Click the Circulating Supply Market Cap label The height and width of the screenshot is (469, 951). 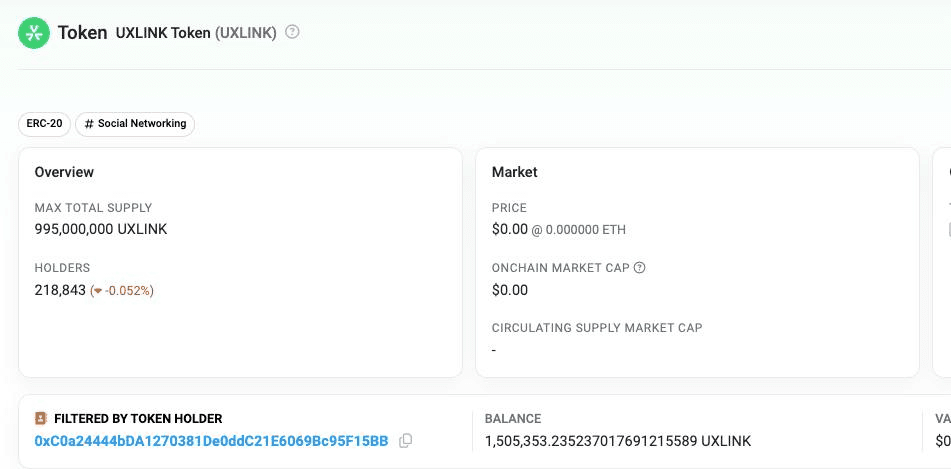point(597,328)
